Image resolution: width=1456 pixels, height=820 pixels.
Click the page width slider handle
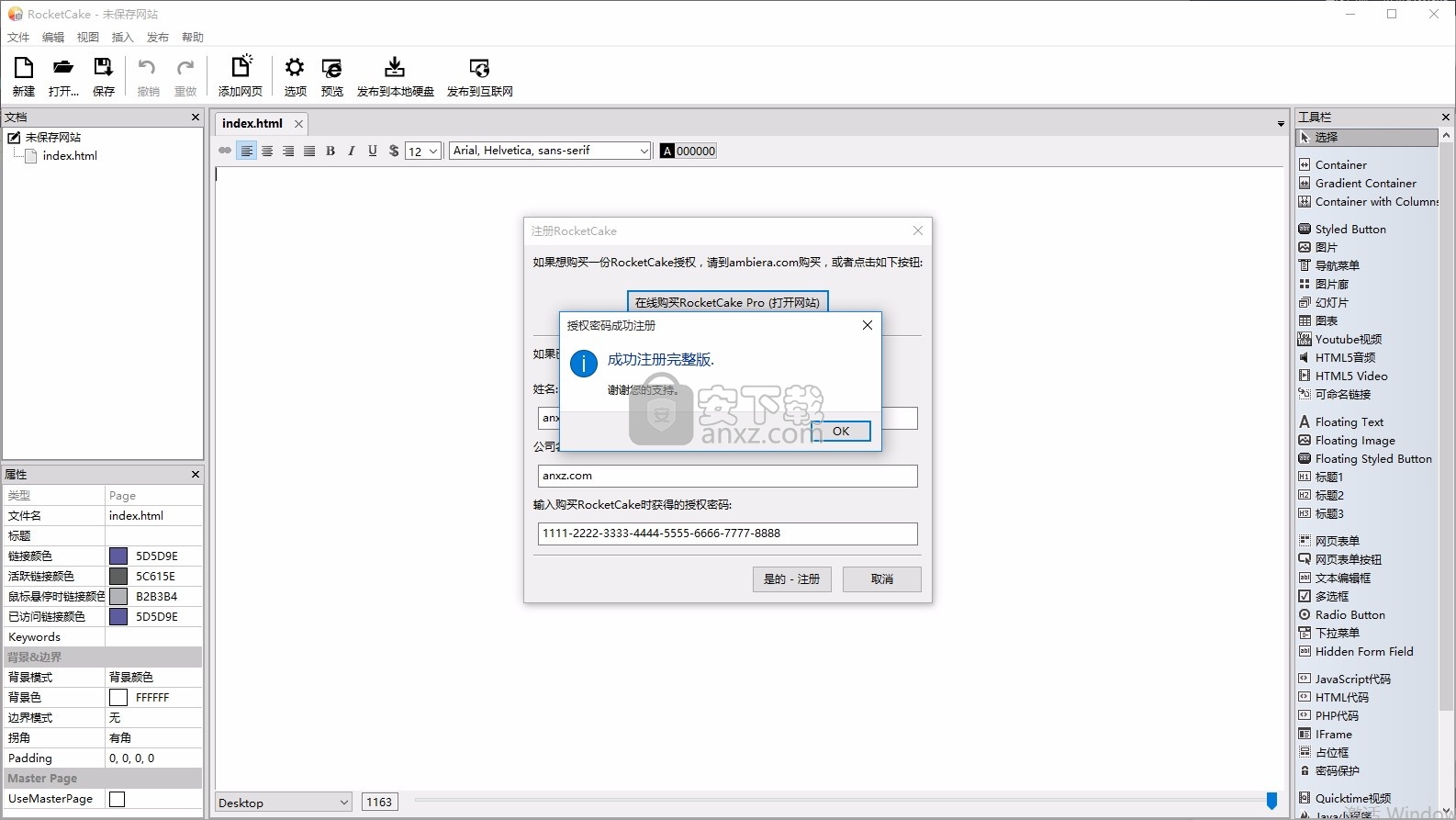tap(1271, 801)
